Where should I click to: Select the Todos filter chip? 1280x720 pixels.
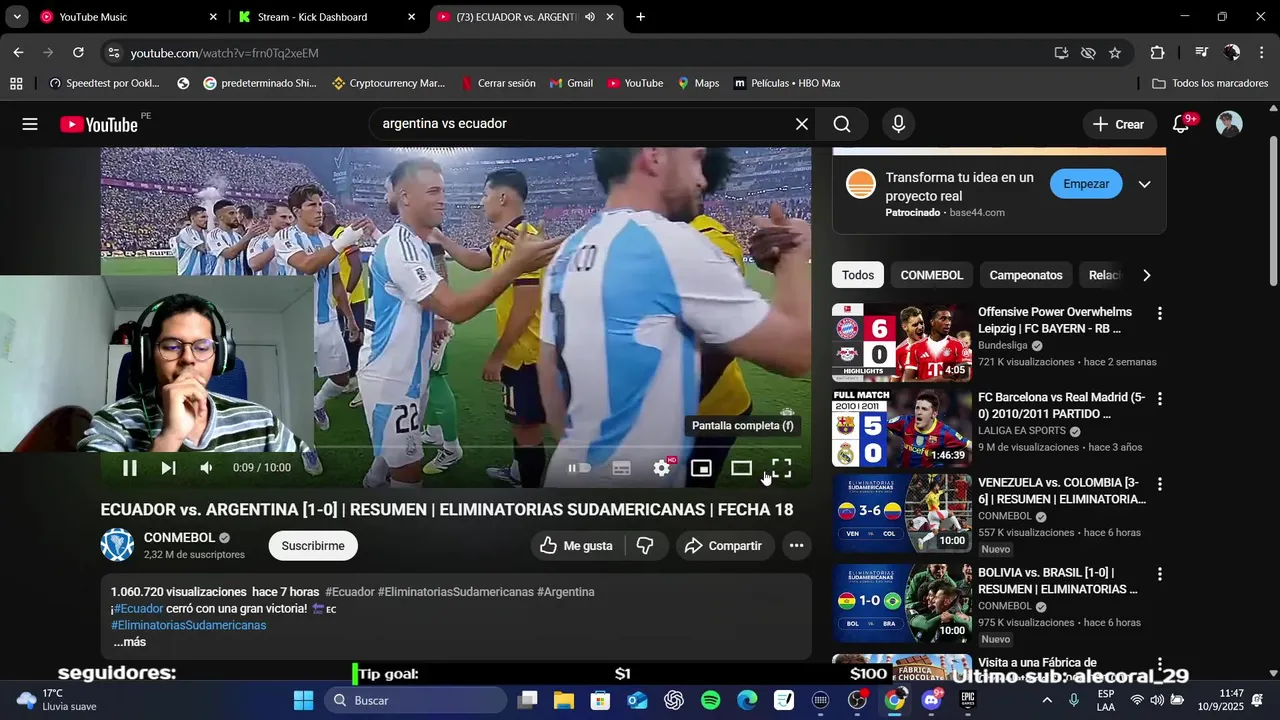858,275
